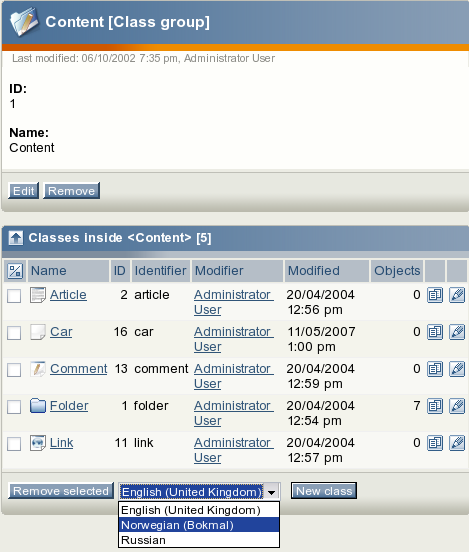The width and height of the screenshot is (469, 552).
Task: Click the class group folder icon in header
Action: (x=24, y=21)
